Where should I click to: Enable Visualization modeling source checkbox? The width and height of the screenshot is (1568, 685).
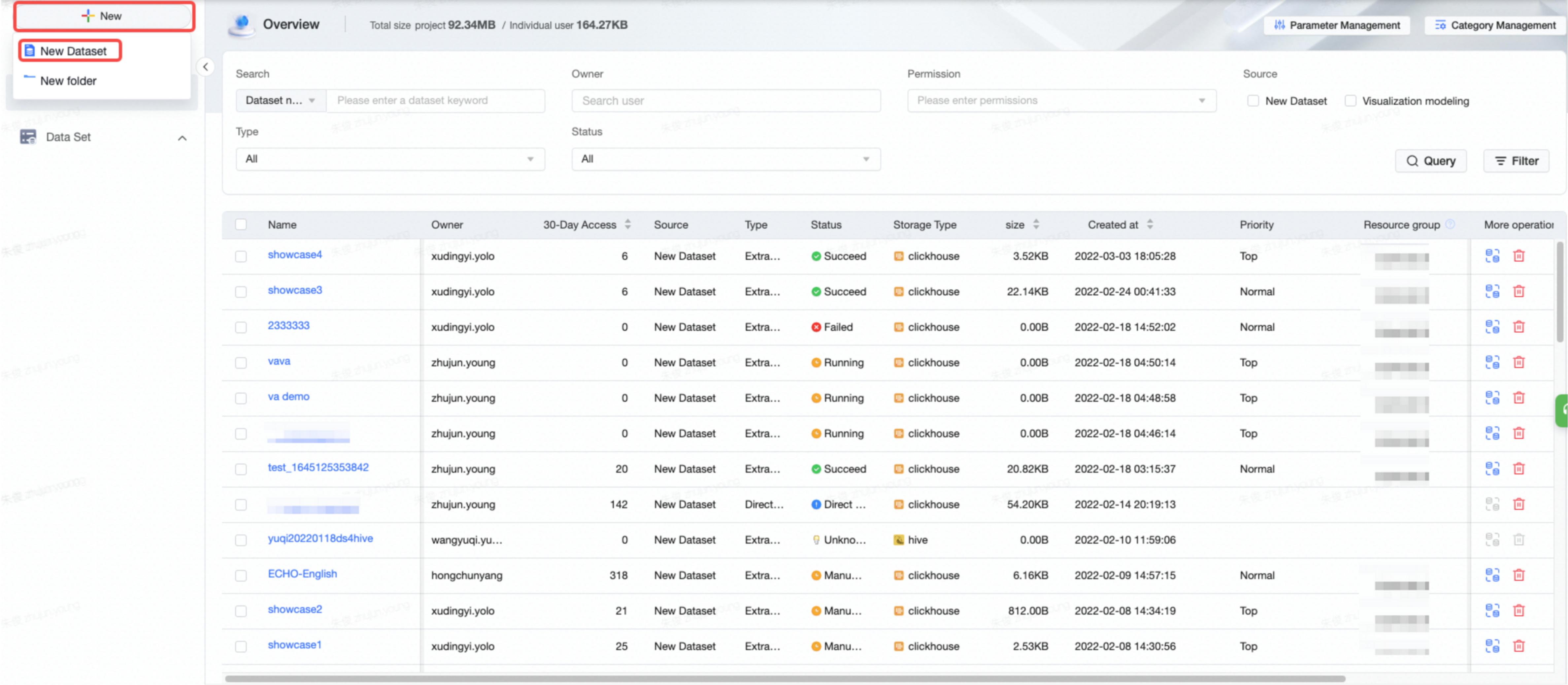click(x=1350, y=101)
